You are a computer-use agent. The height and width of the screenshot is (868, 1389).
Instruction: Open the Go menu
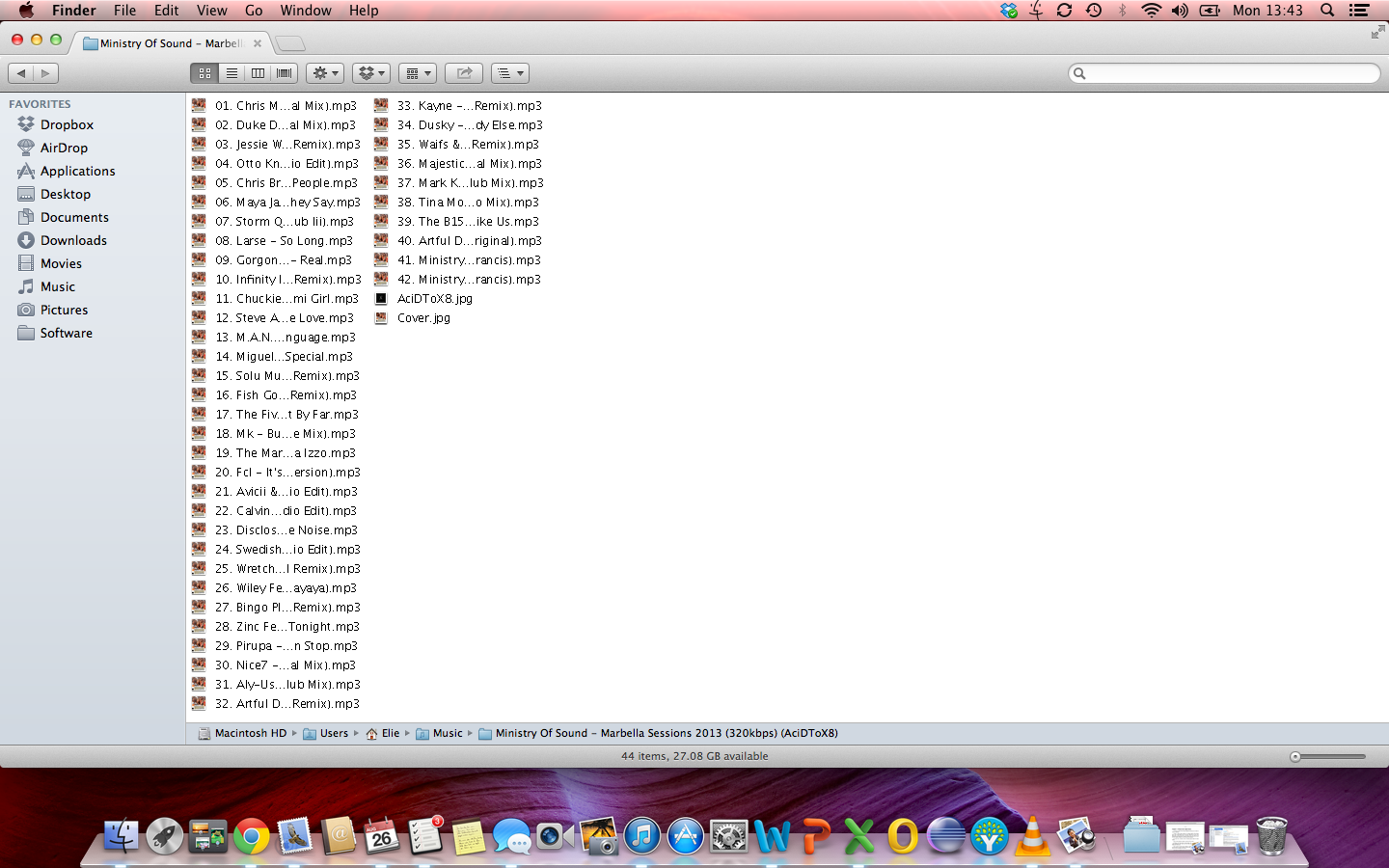(x=254, y=11)
